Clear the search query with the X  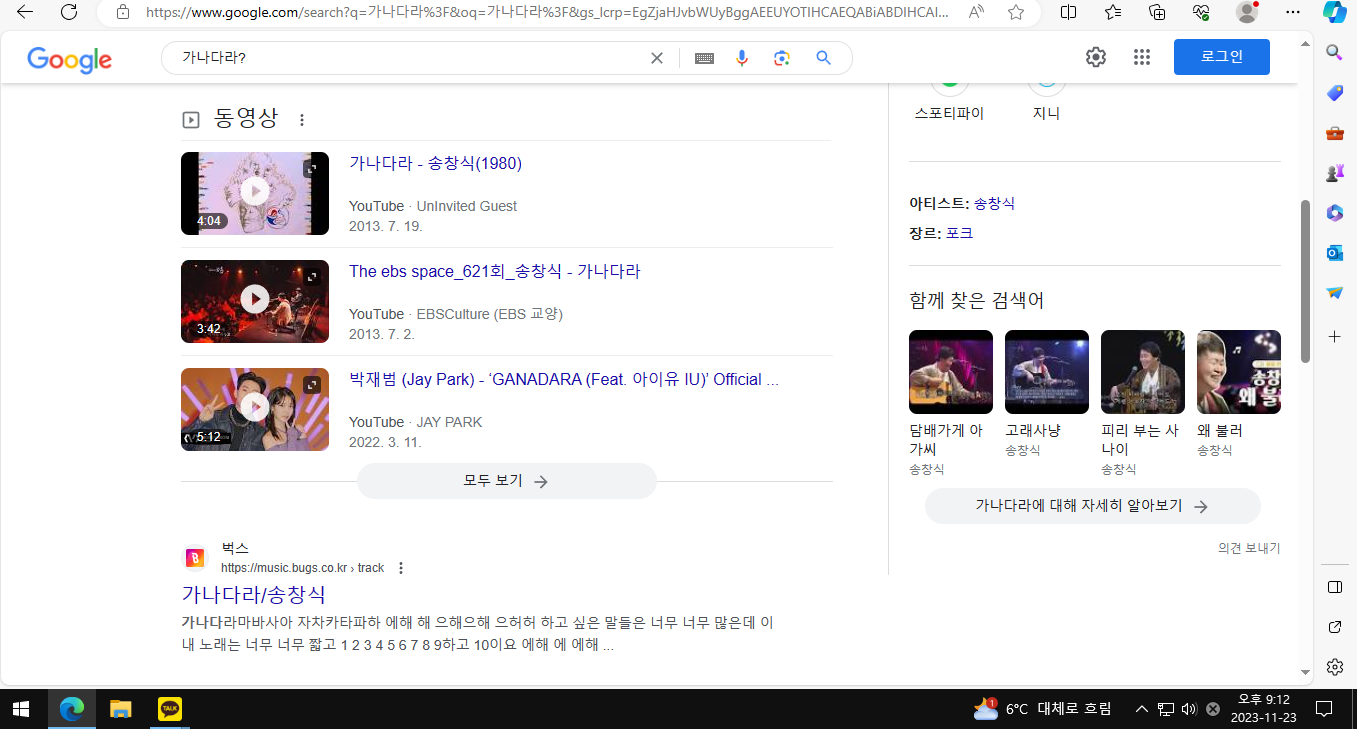pyautogui.click(x=657, y=58)
